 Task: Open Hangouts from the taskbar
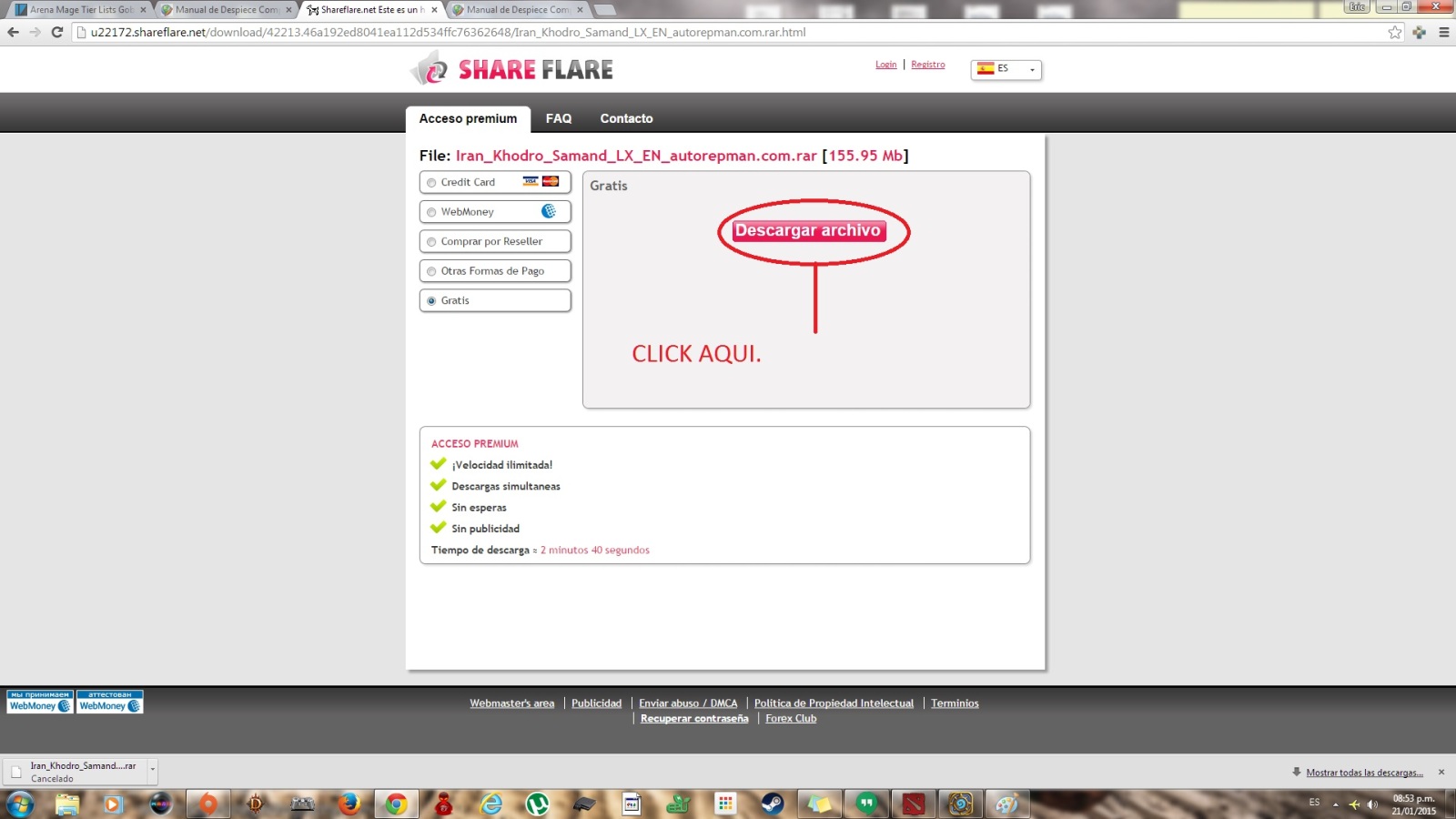click(867, 804)
